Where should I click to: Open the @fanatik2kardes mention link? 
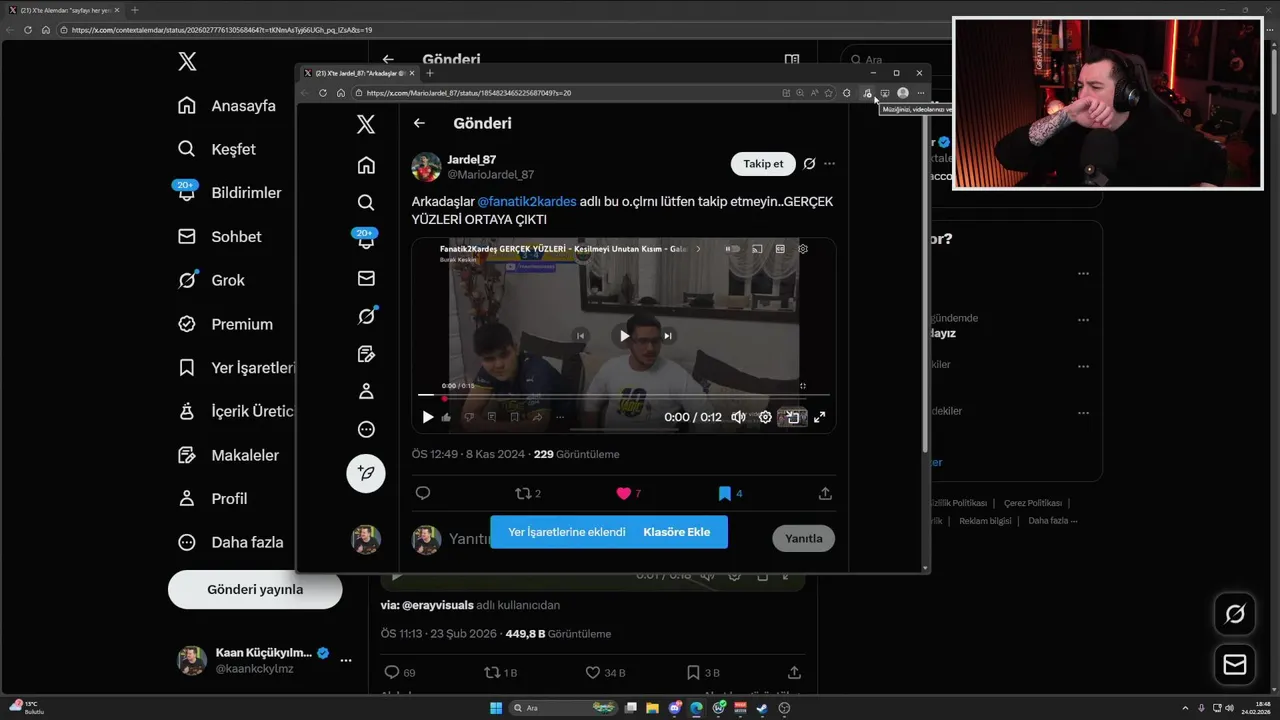527,201
